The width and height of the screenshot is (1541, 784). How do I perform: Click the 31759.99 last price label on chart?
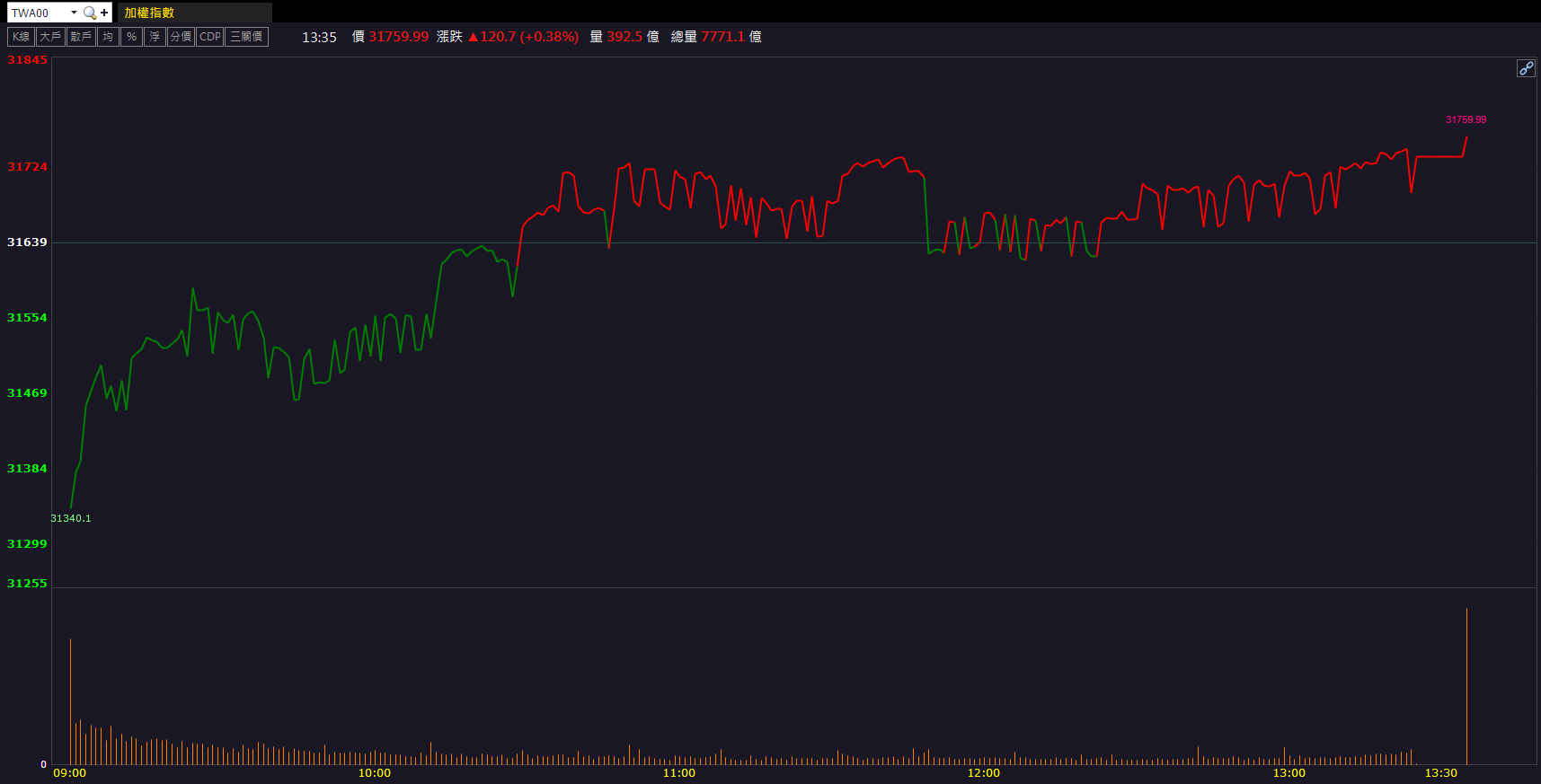click(1466, 119)
